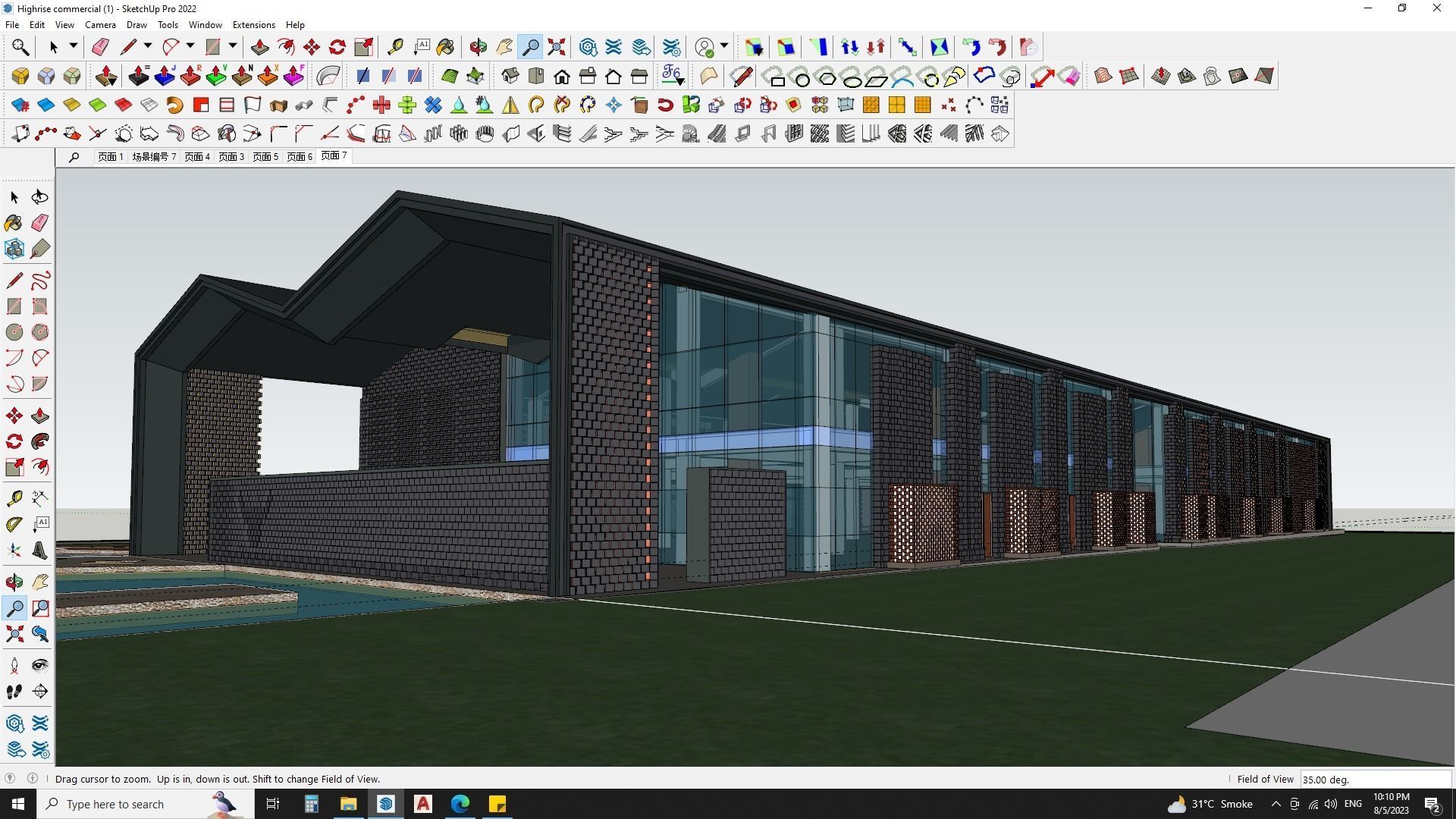
Task: Expand the Shapes tool dropdown arrow
Action: point(233,46)
